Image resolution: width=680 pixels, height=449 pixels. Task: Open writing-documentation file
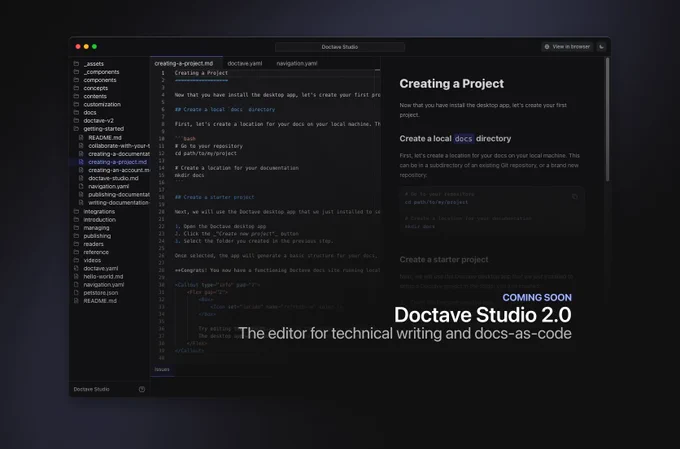119,203
